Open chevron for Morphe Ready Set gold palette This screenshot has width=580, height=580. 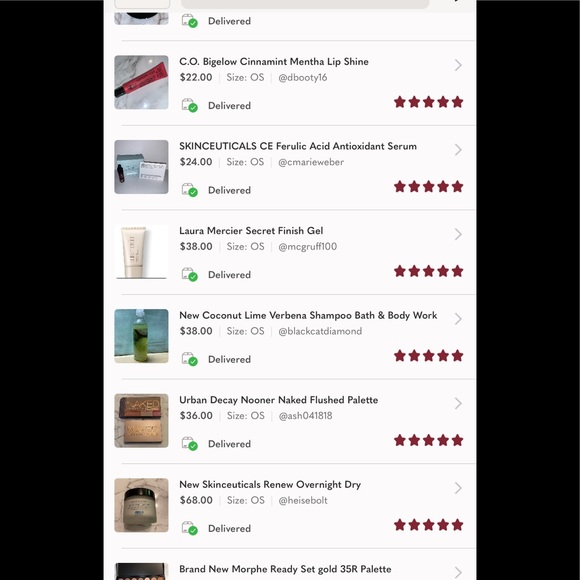pyautogui.click(x=458, y=572)
